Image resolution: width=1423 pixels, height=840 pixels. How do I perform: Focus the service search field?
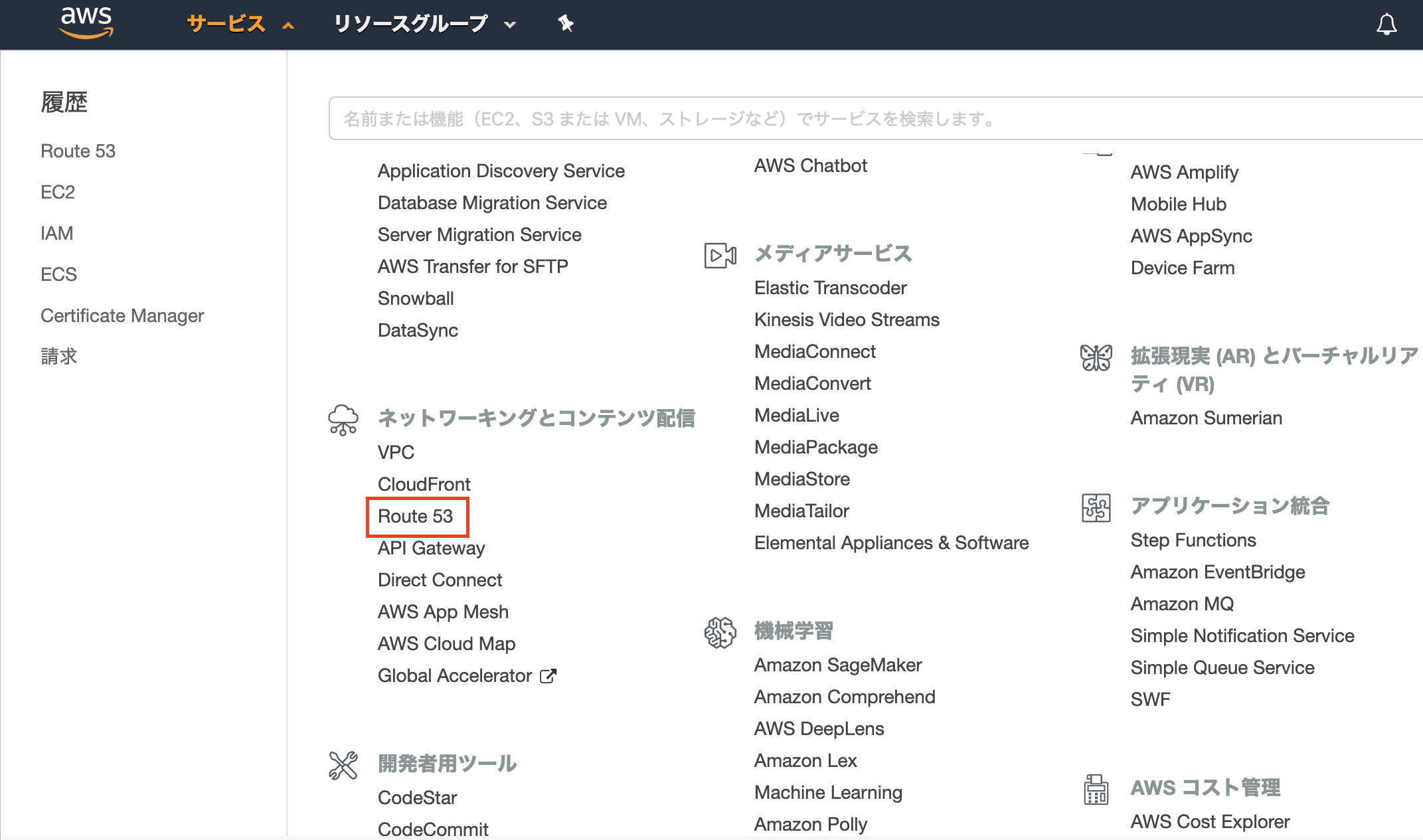click(863, 119)
